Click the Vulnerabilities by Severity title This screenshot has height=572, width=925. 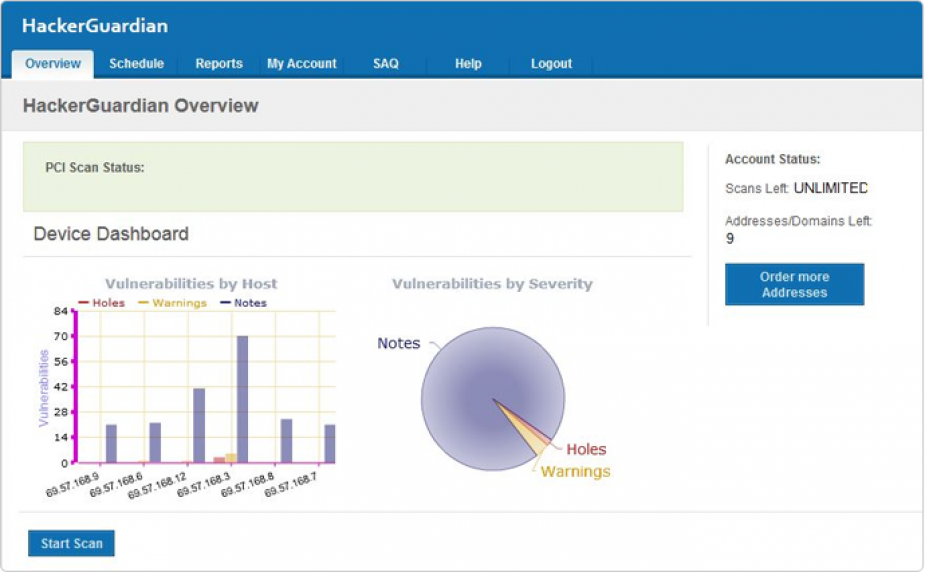coord(492,284)
